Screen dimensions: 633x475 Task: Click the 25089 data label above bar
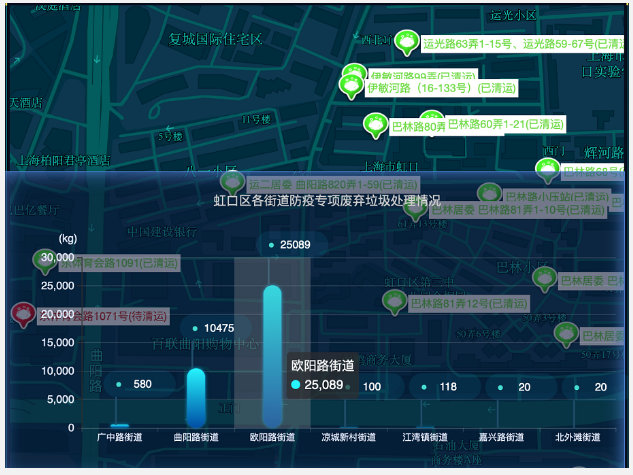tap(295, 245)
